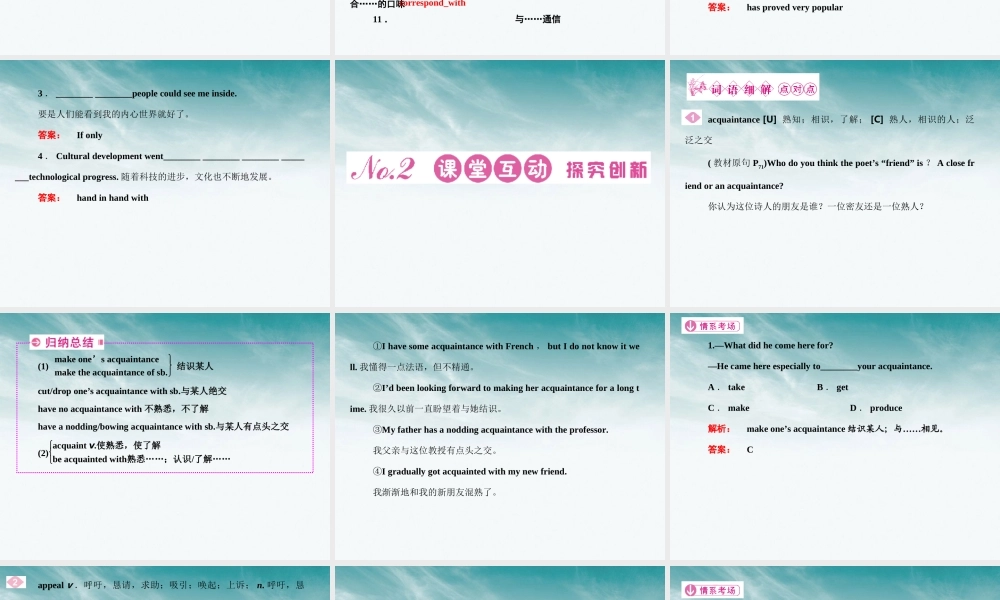Click the red 'correspond_with' answer text
This screenshot has height=600, width=1000.
(x=434, y=3)
